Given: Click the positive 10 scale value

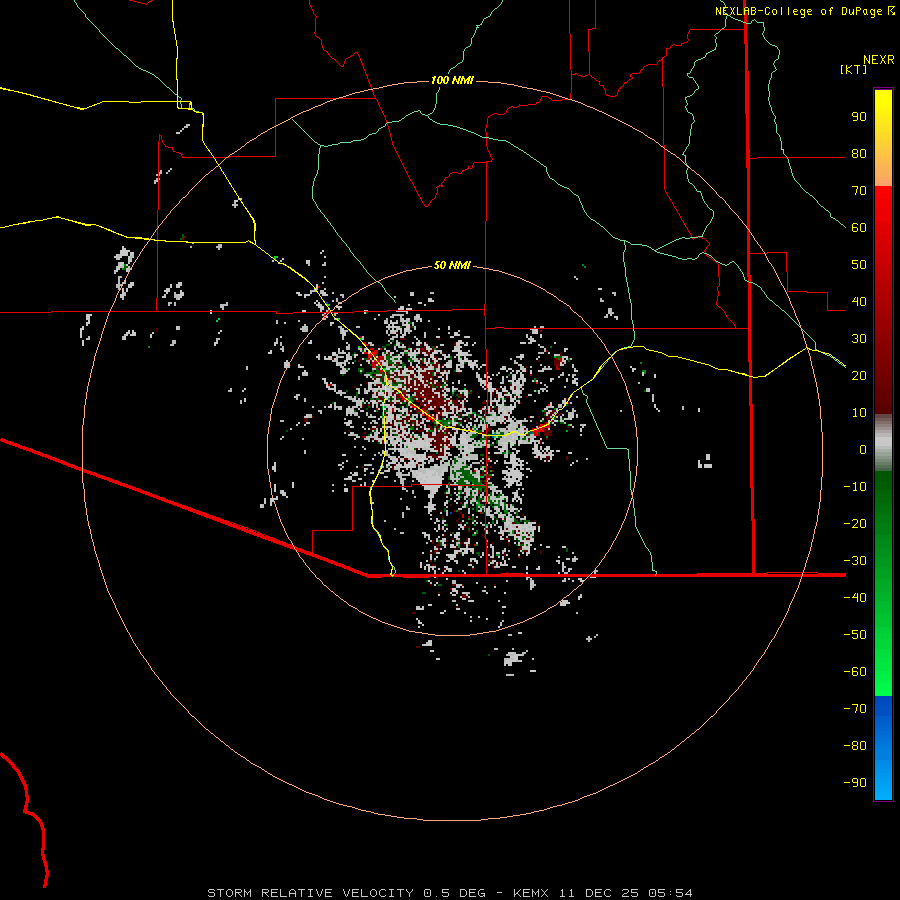Looking at the screenshot, I should (859, 413).
